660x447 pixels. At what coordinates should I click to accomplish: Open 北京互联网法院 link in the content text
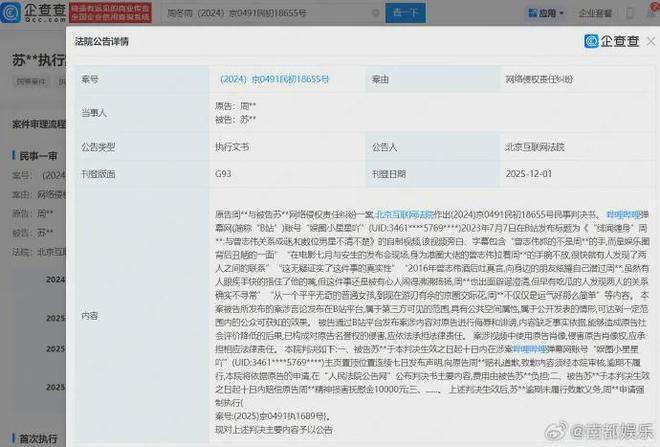coord(400,214)
